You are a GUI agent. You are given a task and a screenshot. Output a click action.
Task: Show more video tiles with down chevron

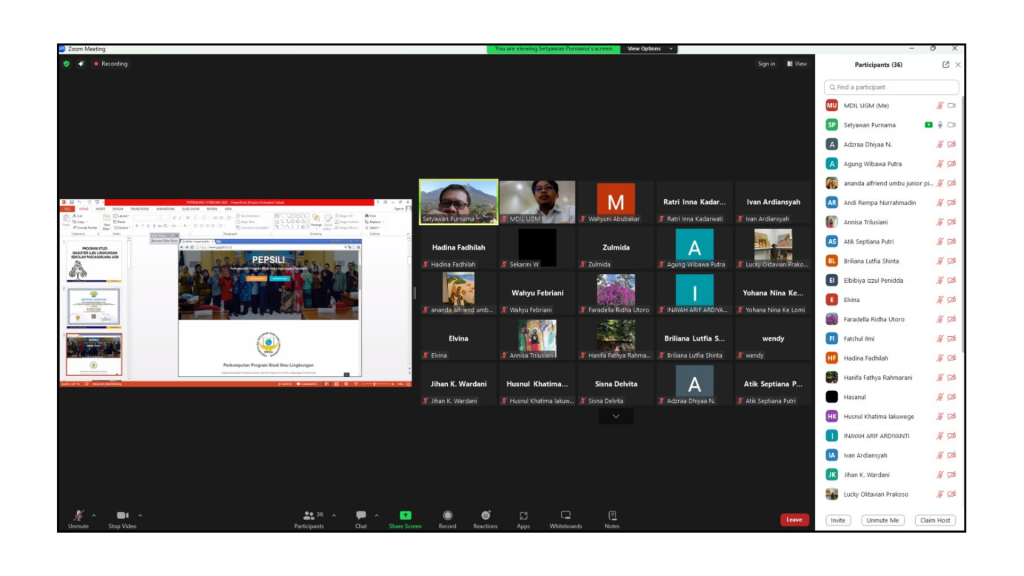[615, 416]
